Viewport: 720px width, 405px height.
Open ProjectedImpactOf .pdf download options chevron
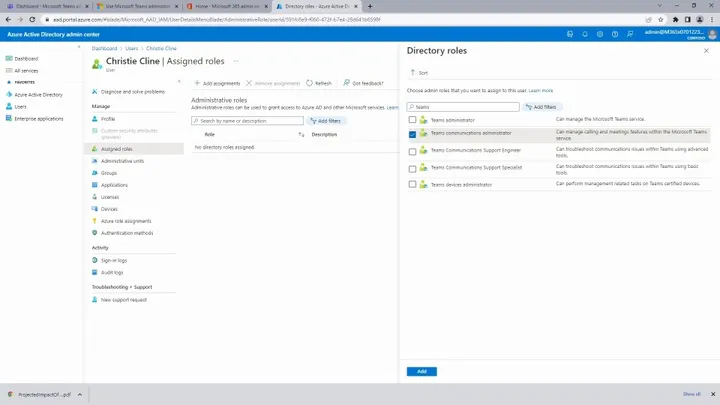coord(80,394)
